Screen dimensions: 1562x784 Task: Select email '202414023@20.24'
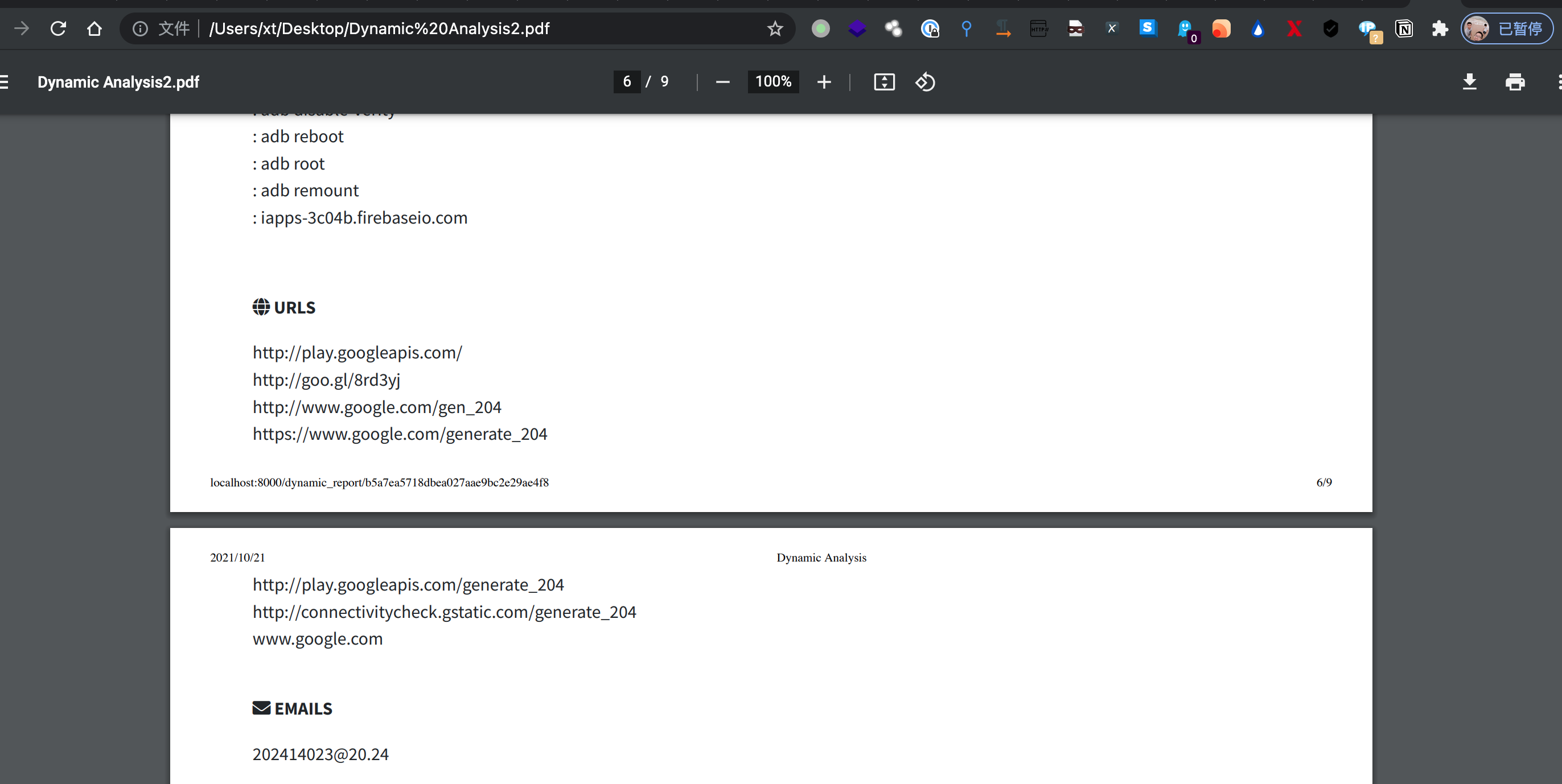coord(320,754)
